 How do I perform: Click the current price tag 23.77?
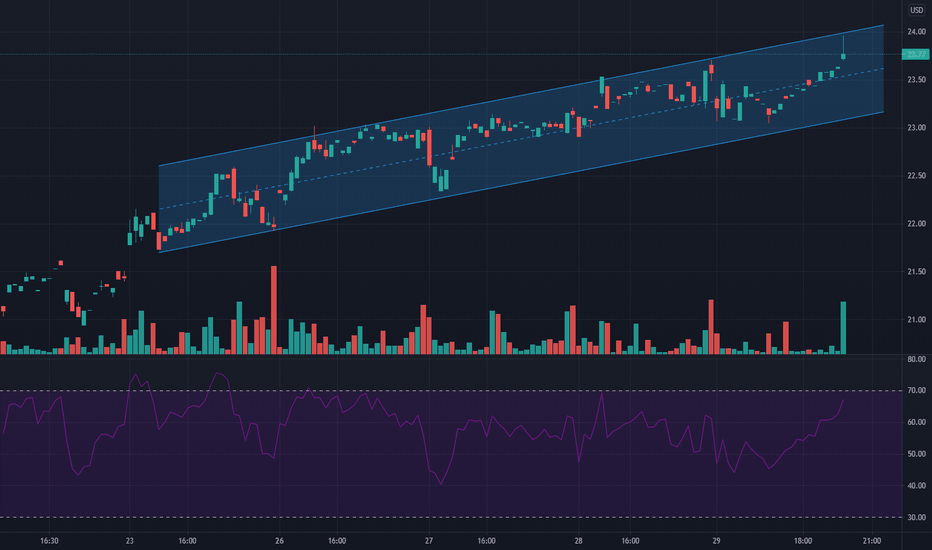point(915,54)
